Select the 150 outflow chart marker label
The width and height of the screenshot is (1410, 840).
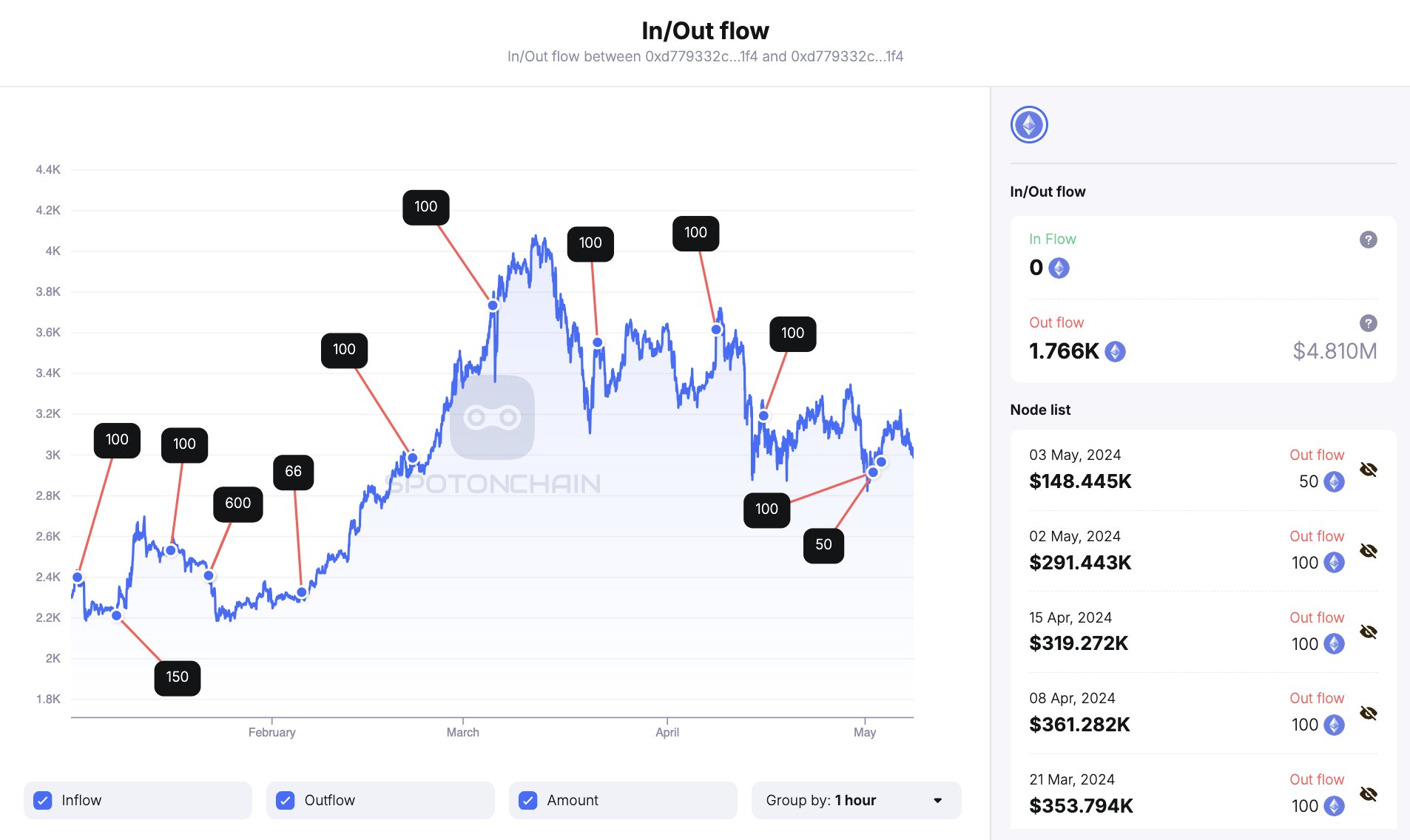tap(178, 677)
